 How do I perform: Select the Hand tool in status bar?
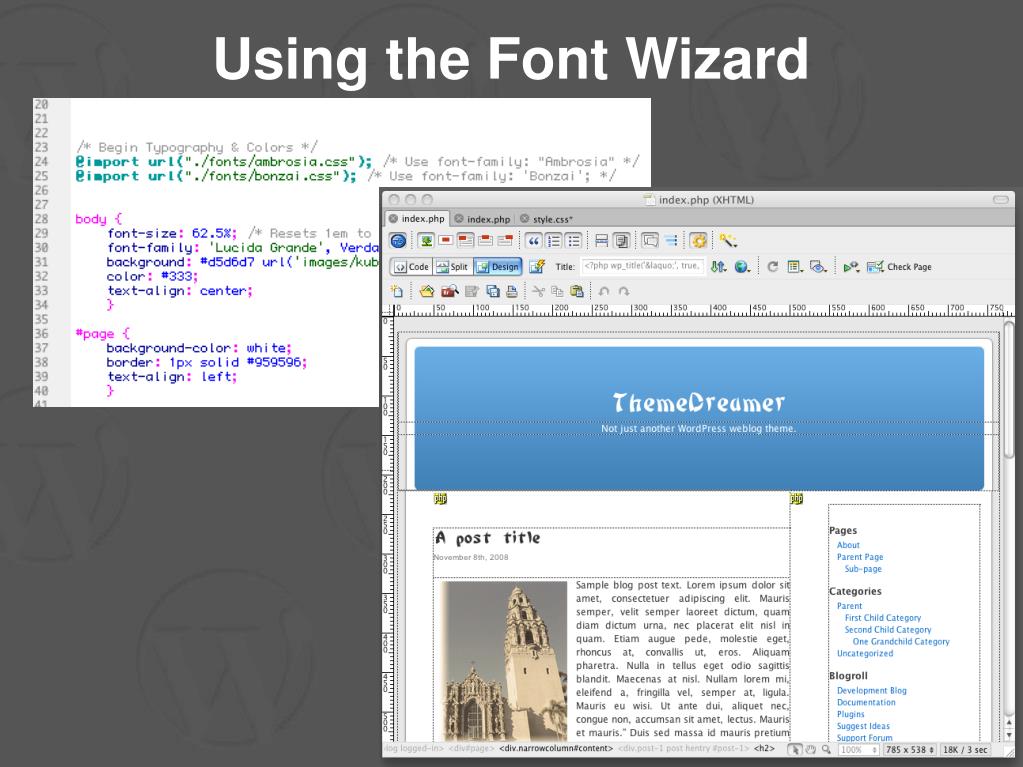812,749
